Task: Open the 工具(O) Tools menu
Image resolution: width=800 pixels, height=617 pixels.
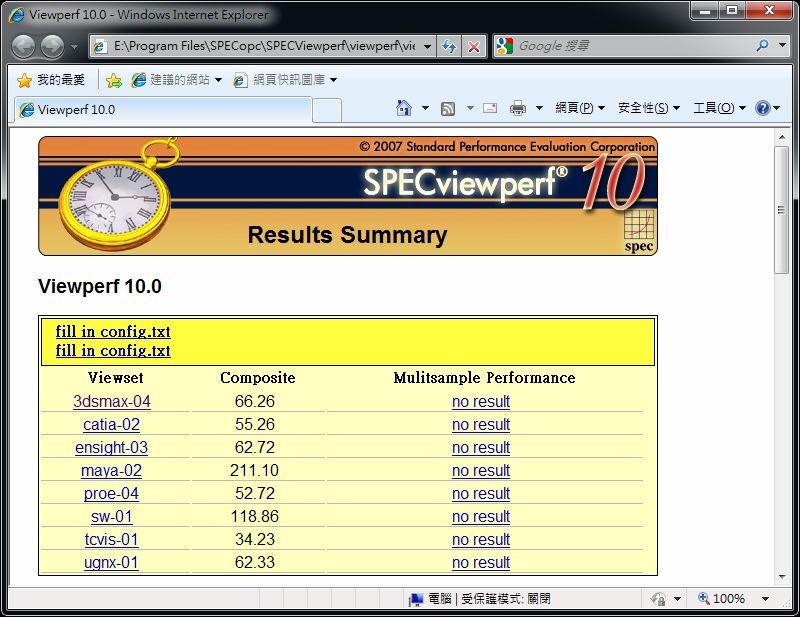Action: (719, 108)
